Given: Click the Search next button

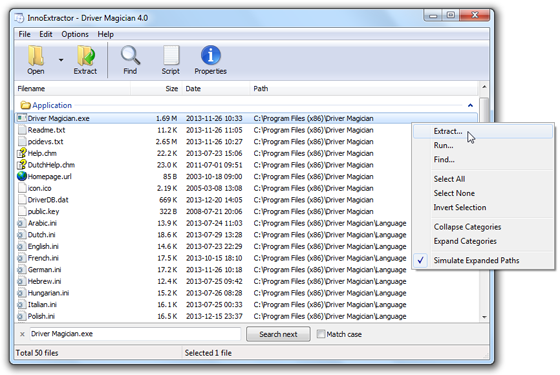Looking at the screenshot, I should (278, 334).
